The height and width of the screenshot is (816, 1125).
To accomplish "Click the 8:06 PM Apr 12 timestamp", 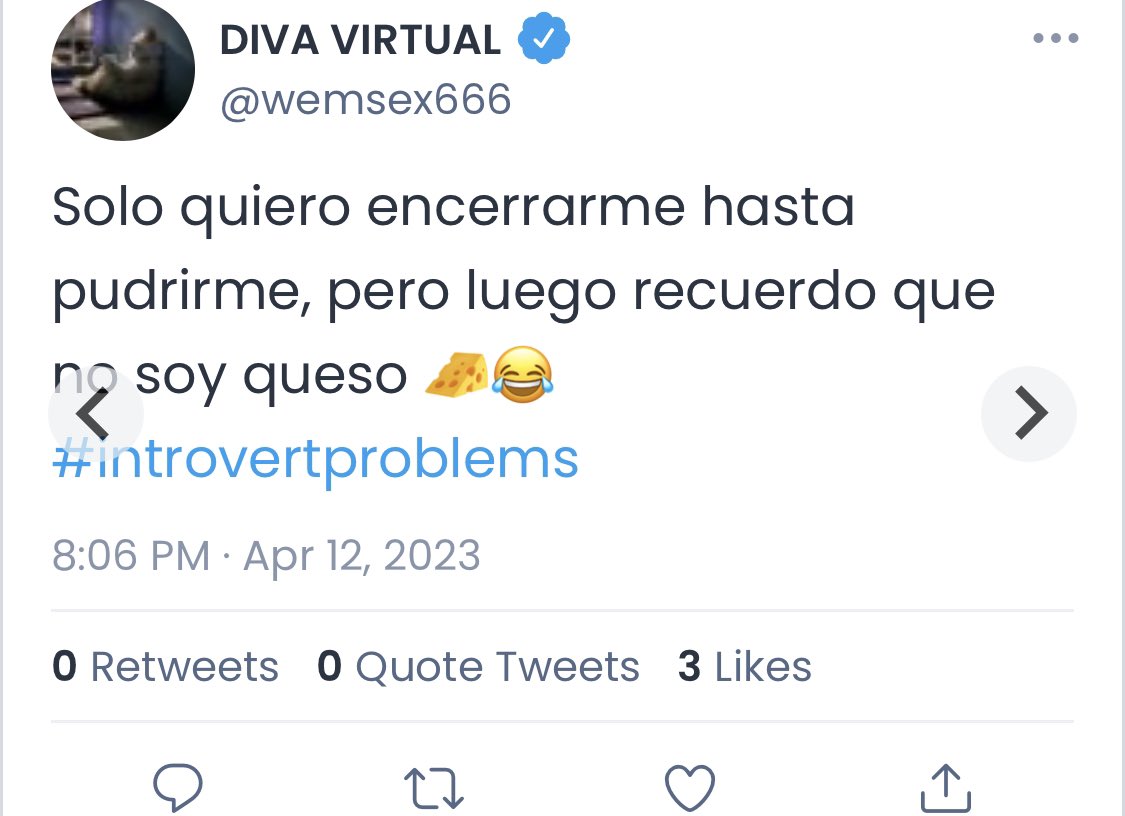I will pos(266,555).
